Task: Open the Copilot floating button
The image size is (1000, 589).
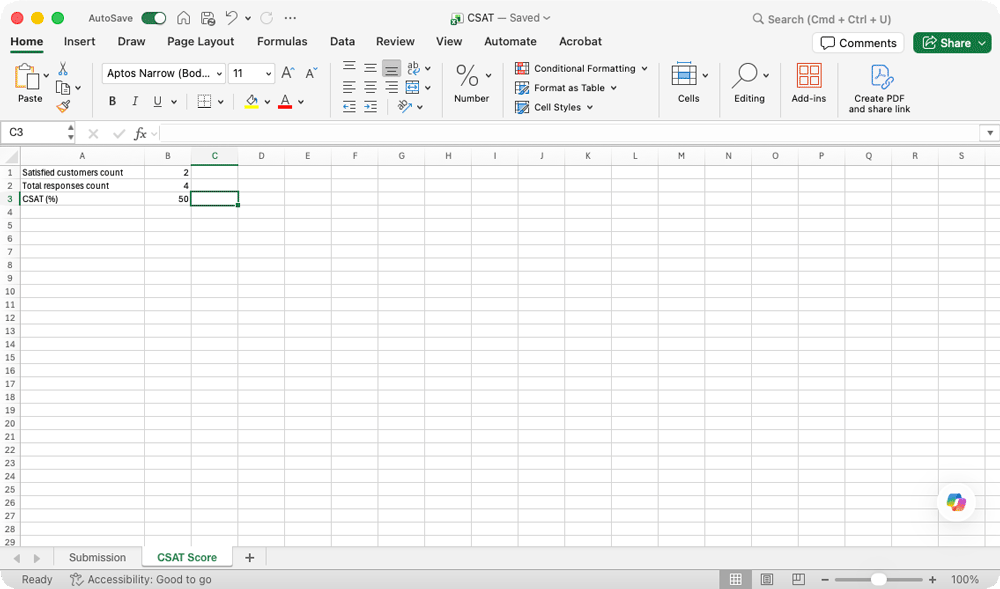Action: pyautogui.click(x=956, y=502)
